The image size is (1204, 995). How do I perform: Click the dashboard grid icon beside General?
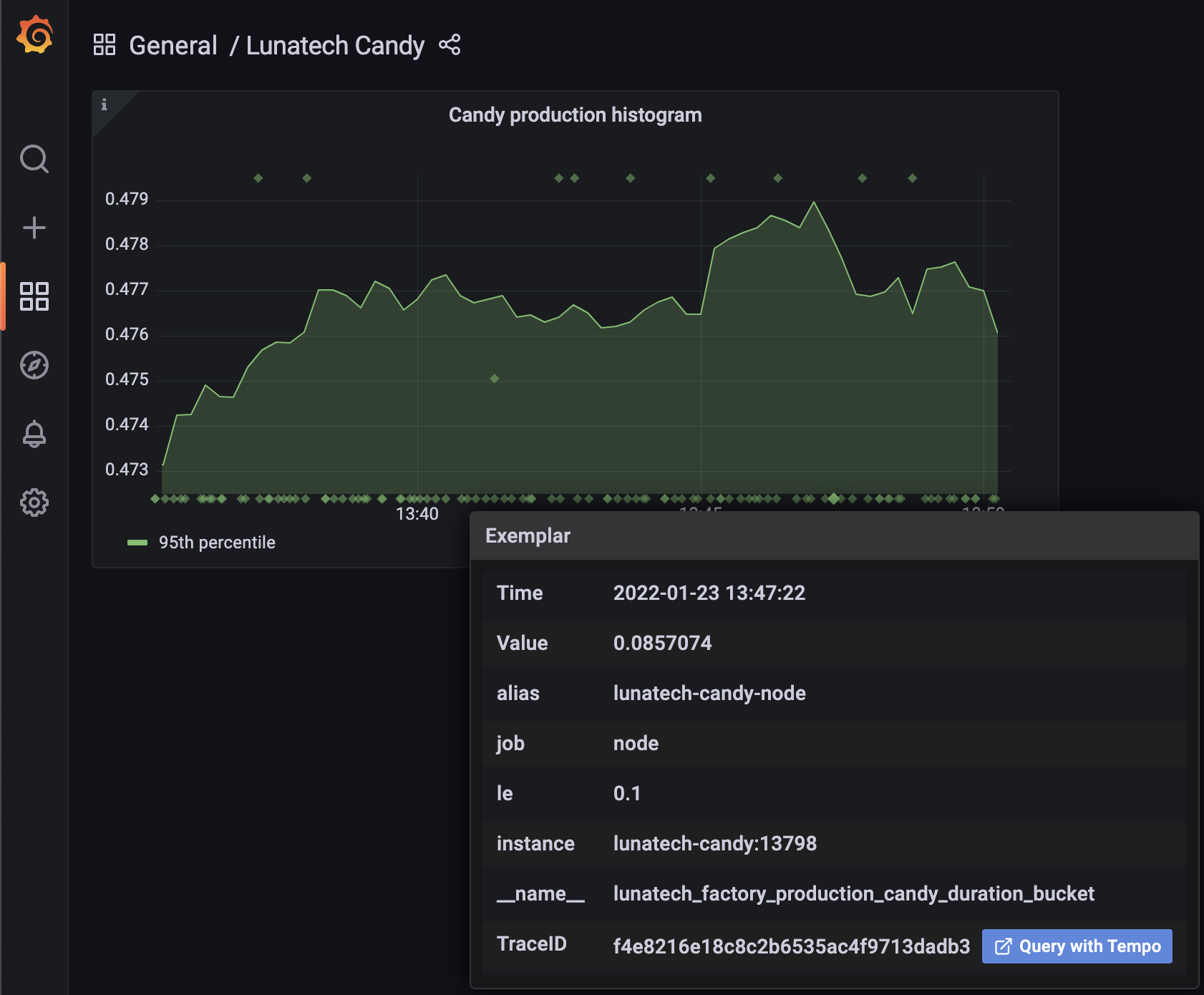tap(105, 44)
